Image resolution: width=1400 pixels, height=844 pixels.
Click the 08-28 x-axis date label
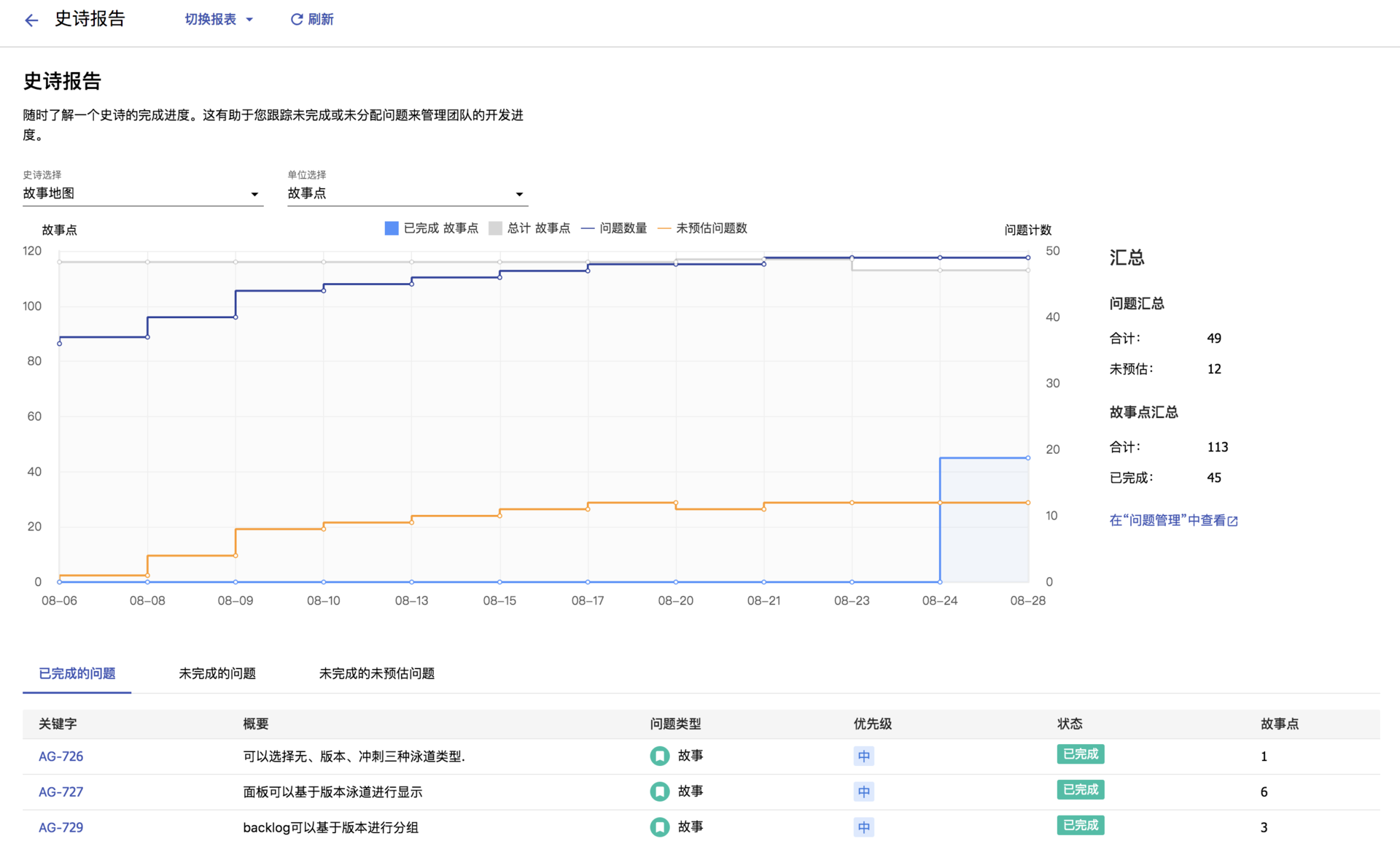click(x=1028, y=601)
